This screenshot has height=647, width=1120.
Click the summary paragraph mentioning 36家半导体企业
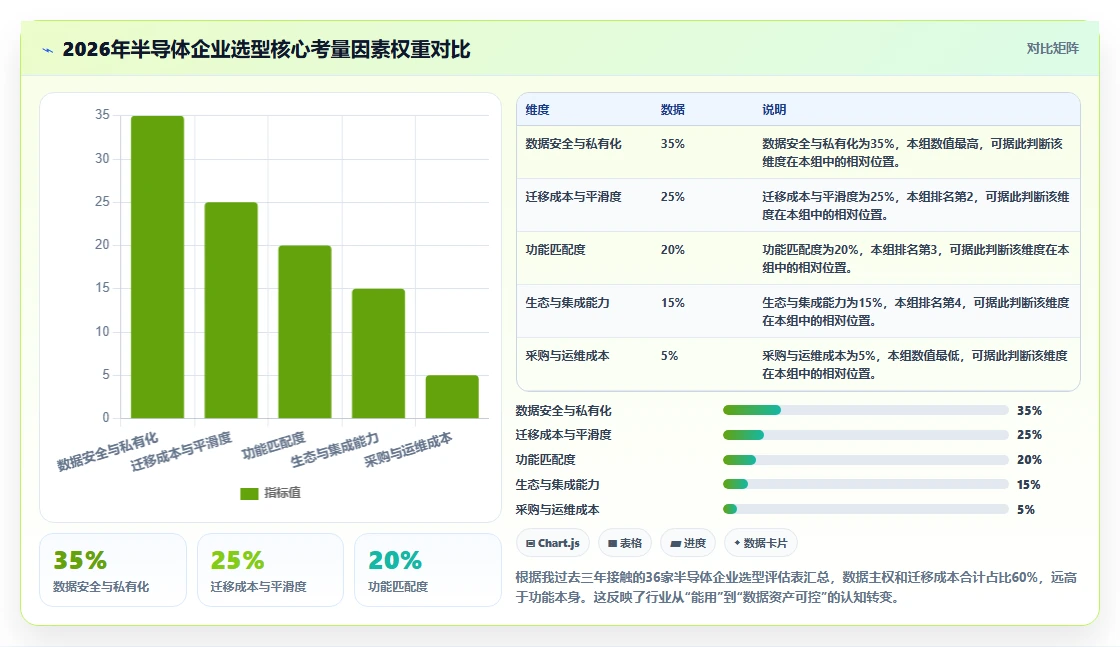796,587
